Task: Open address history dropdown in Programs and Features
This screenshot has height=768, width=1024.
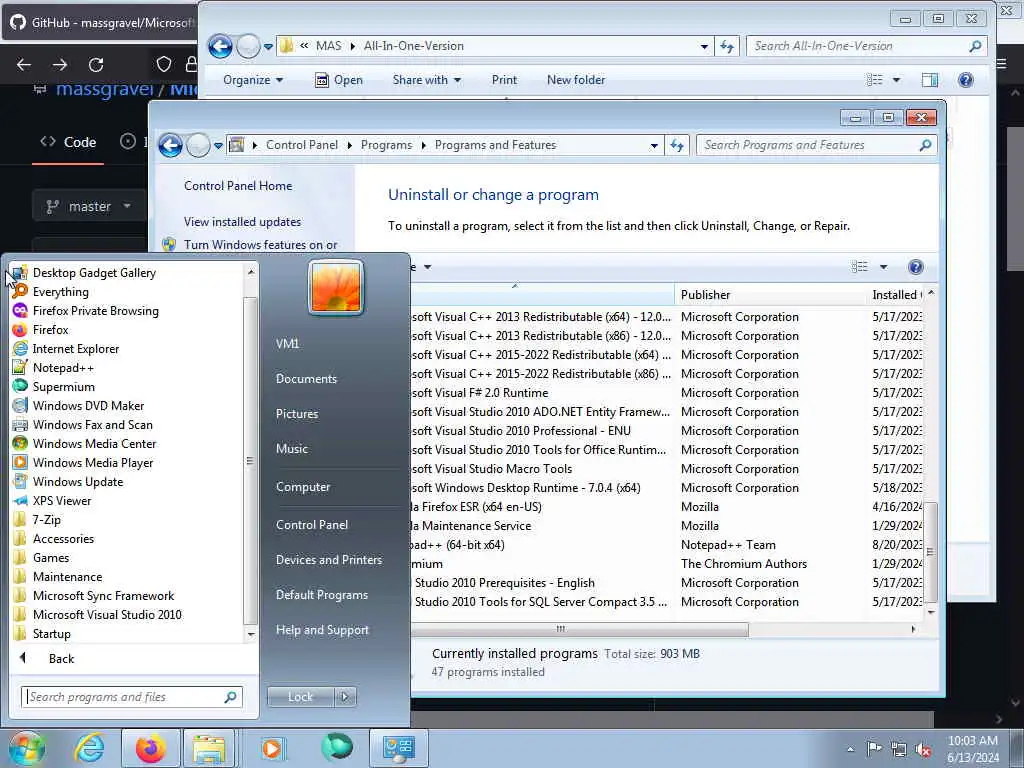Action: coord(654,146)
